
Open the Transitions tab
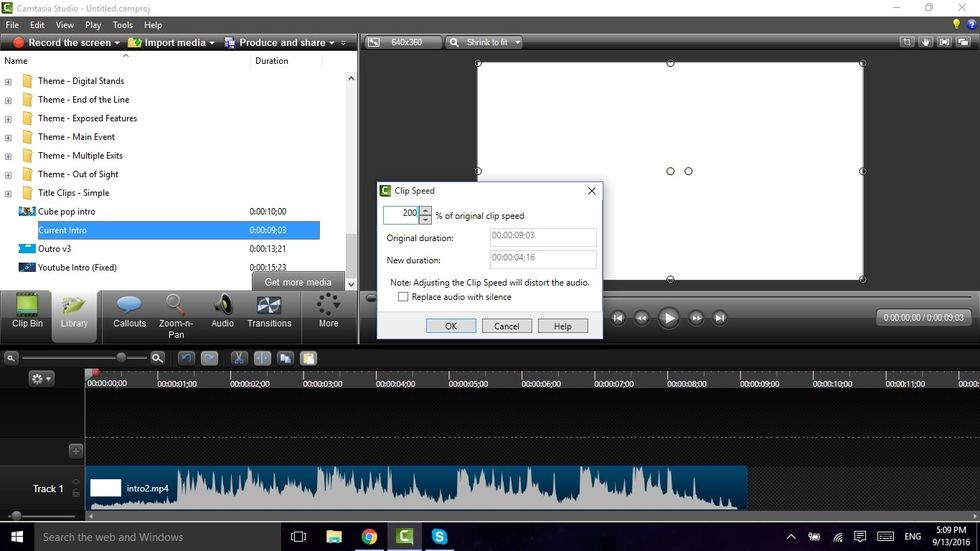click(269, 311)
